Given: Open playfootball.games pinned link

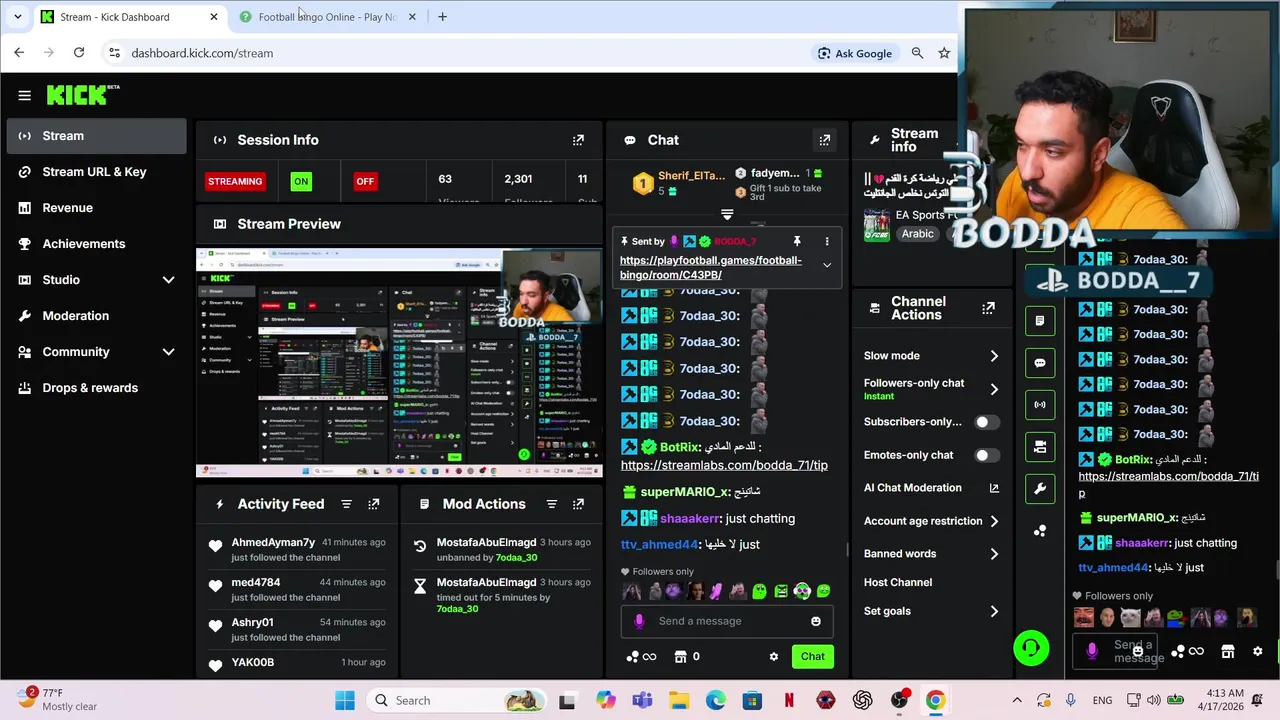Looking at the screenshot, I should (711, 268).
